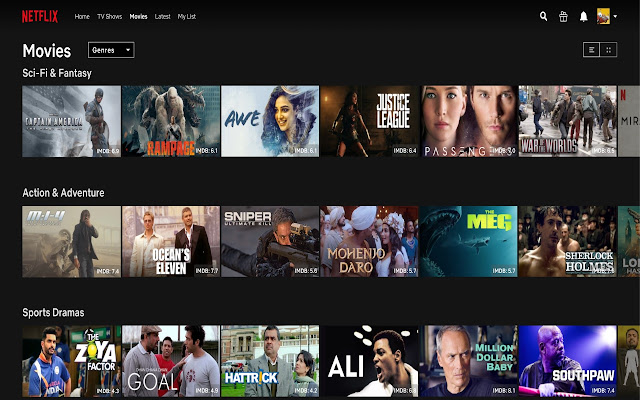This screenshot has width=640, height=400.
Task: Open the Rampage movie thumbnail
Action: [171, 121]
